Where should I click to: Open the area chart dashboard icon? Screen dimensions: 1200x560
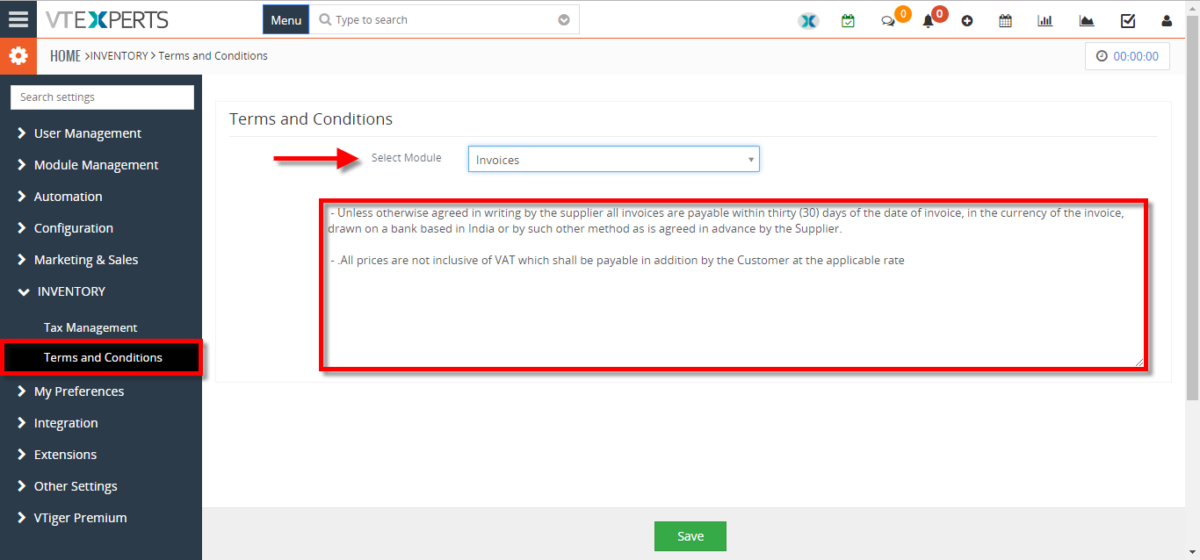tap(1086, 21)
